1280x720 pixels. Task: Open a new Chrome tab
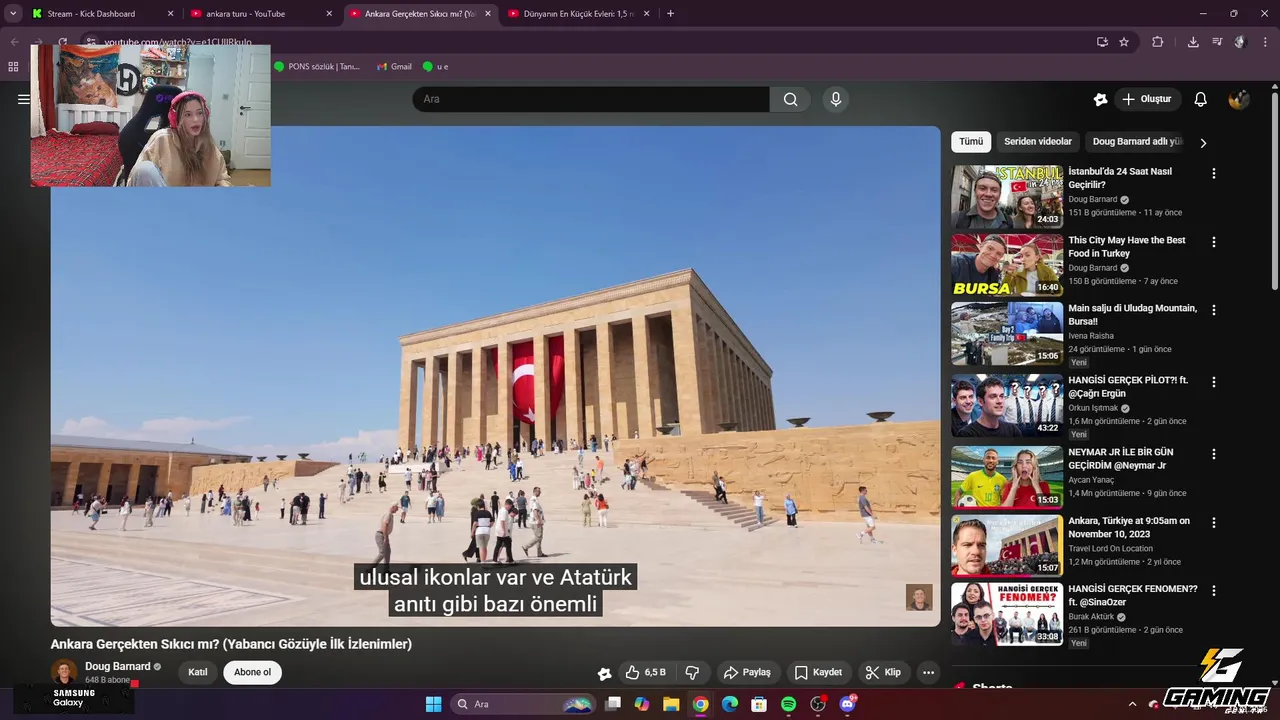point(670,14)
